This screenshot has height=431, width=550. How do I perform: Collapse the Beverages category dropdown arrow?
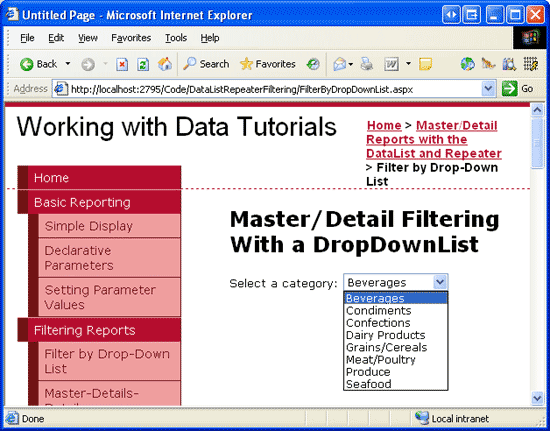pyautogui.click(x=440, y=282)
